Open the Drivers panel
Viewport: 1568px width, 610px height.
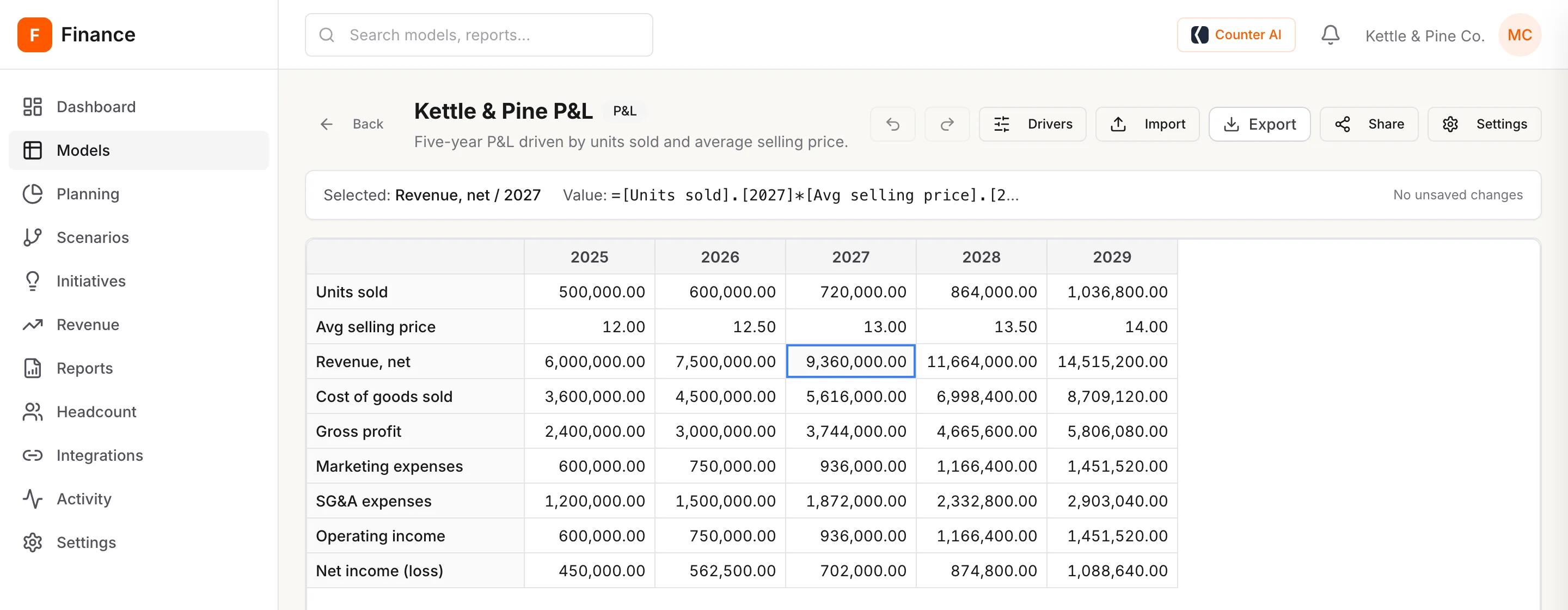pyautogui.click(x=1032, y=124)
